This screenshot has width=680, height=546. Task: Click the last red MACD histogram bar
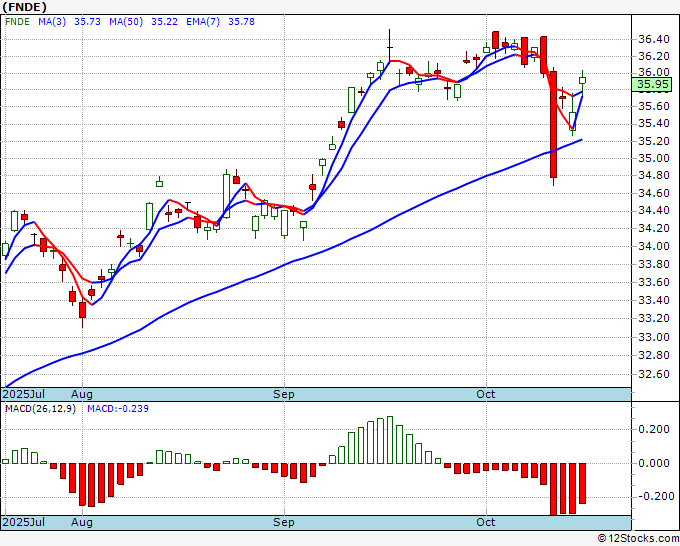[582, 483]
